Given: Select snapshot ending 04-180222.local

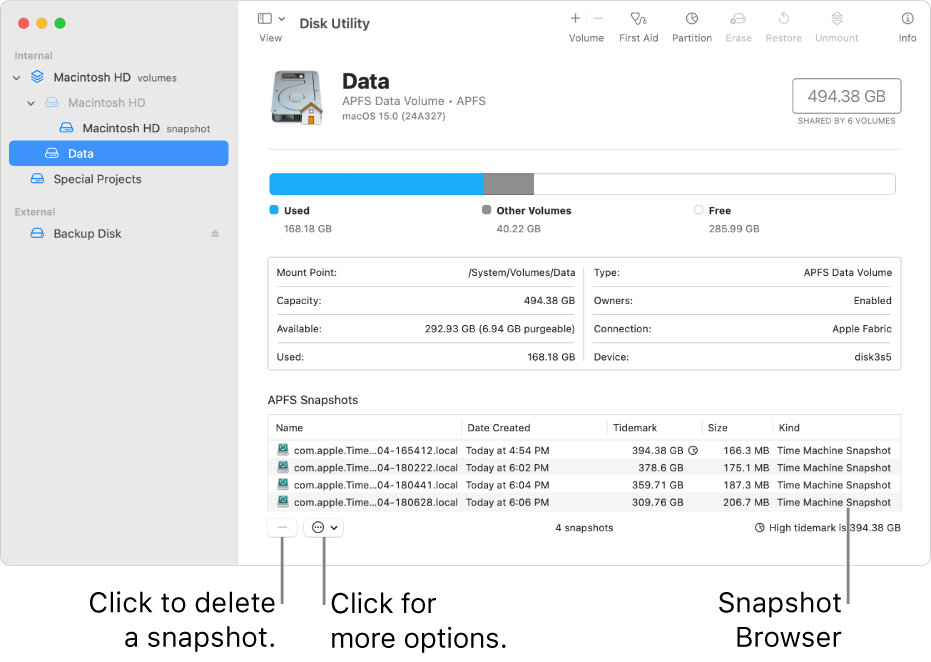Looking at the screenshot, I should click(x=584, y=467).
